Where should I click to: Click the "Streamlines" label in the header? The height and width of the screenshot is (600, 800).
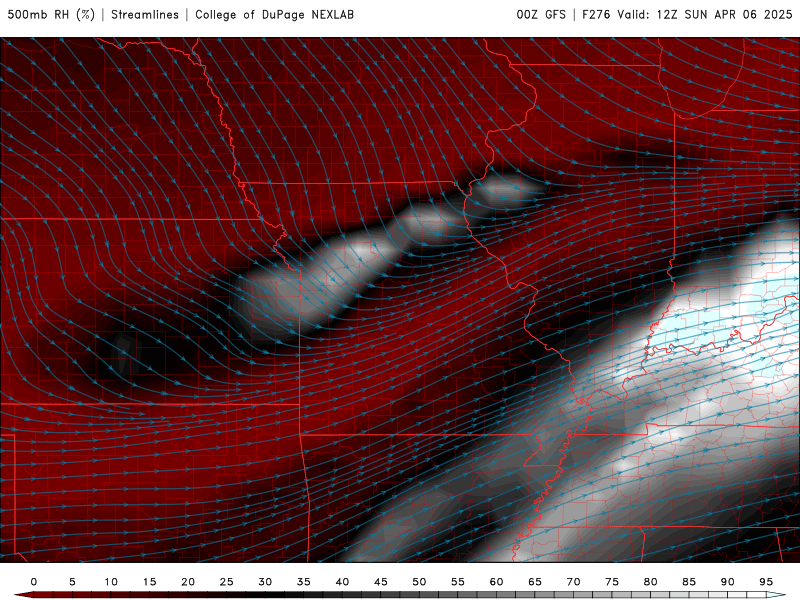coord(145,14)
